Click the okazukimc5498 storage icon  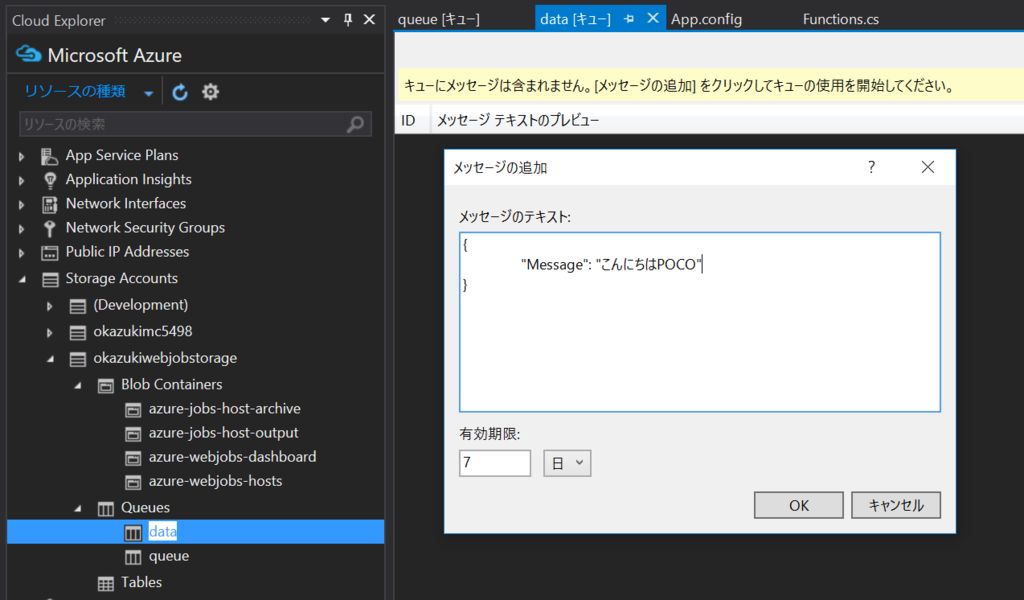coord(77,333)
